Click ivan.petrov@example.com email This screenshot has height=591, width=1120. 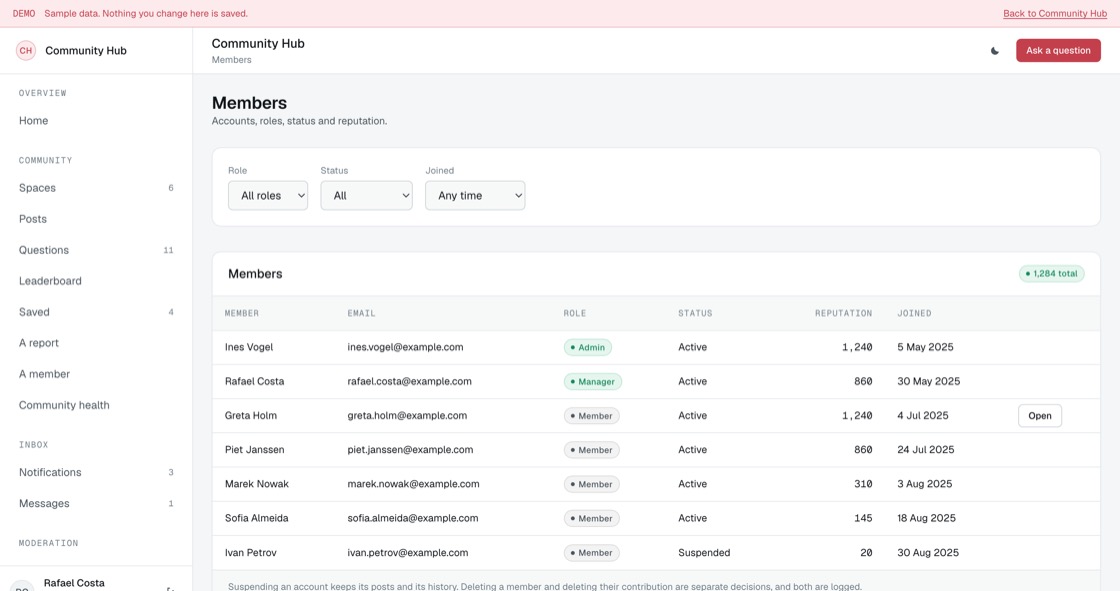(408, 553)
